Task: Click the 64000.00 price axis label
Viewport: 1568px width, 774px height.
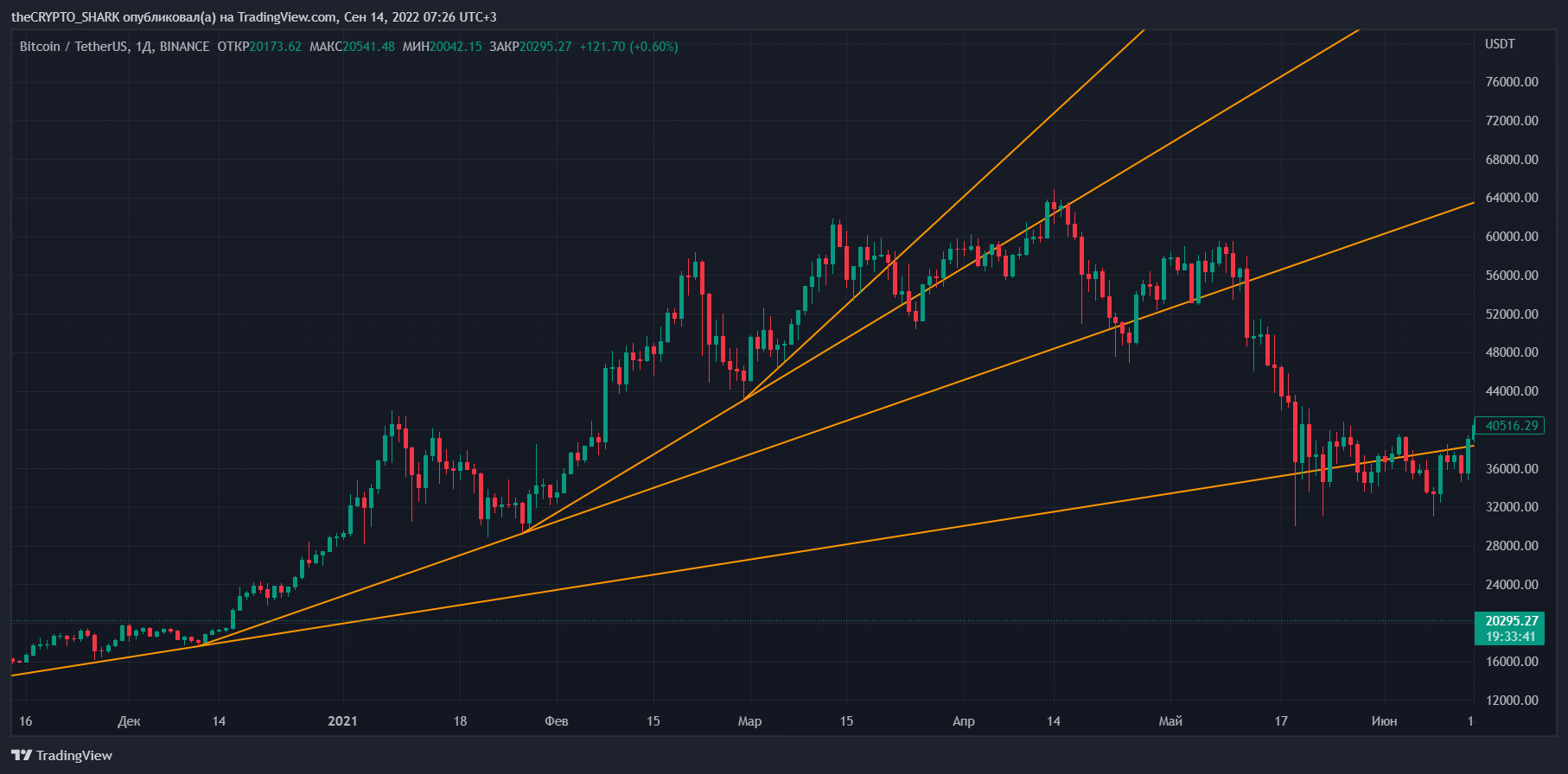Action: click(x=1512, y=198)
